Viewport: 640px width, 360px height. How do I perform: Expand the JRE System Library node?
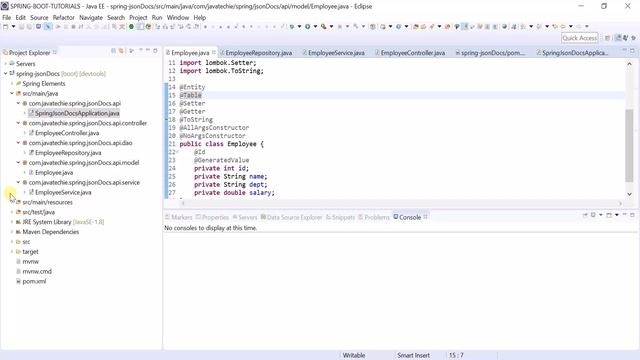tap(12, 222)
